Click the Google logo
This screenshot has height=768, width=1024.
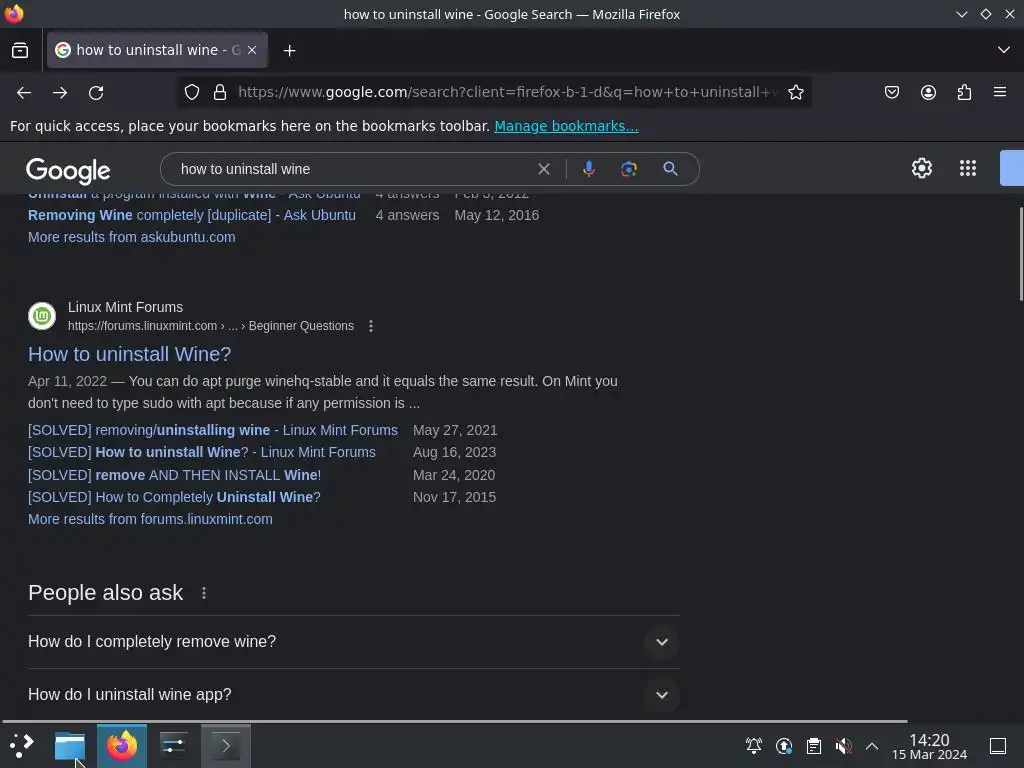tap(68, 170)
